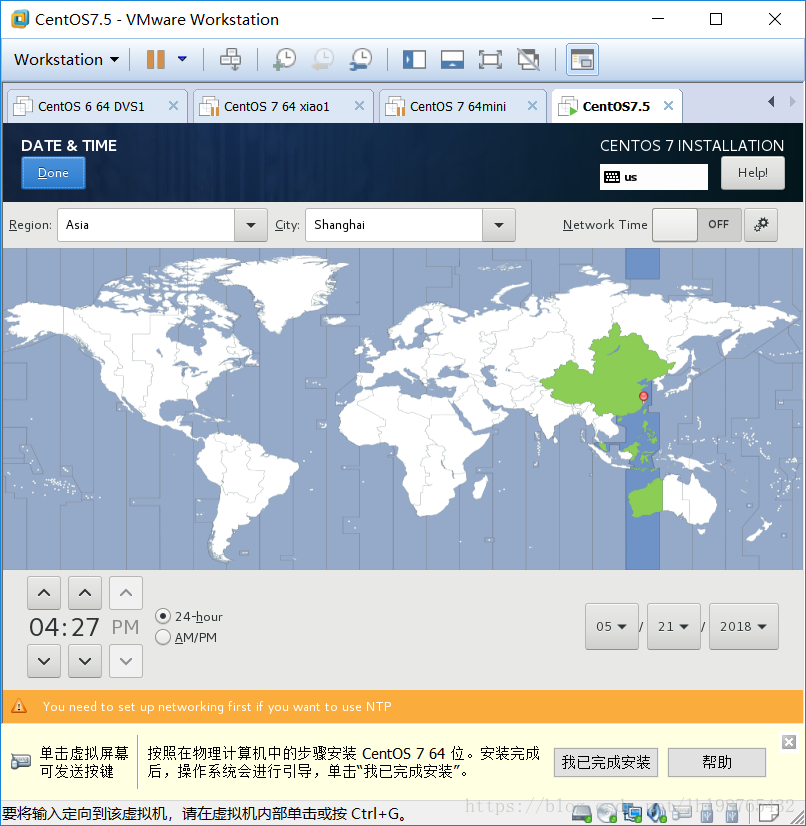
Task: Minimize the VMware Workstation window
Action: (657, 19)
